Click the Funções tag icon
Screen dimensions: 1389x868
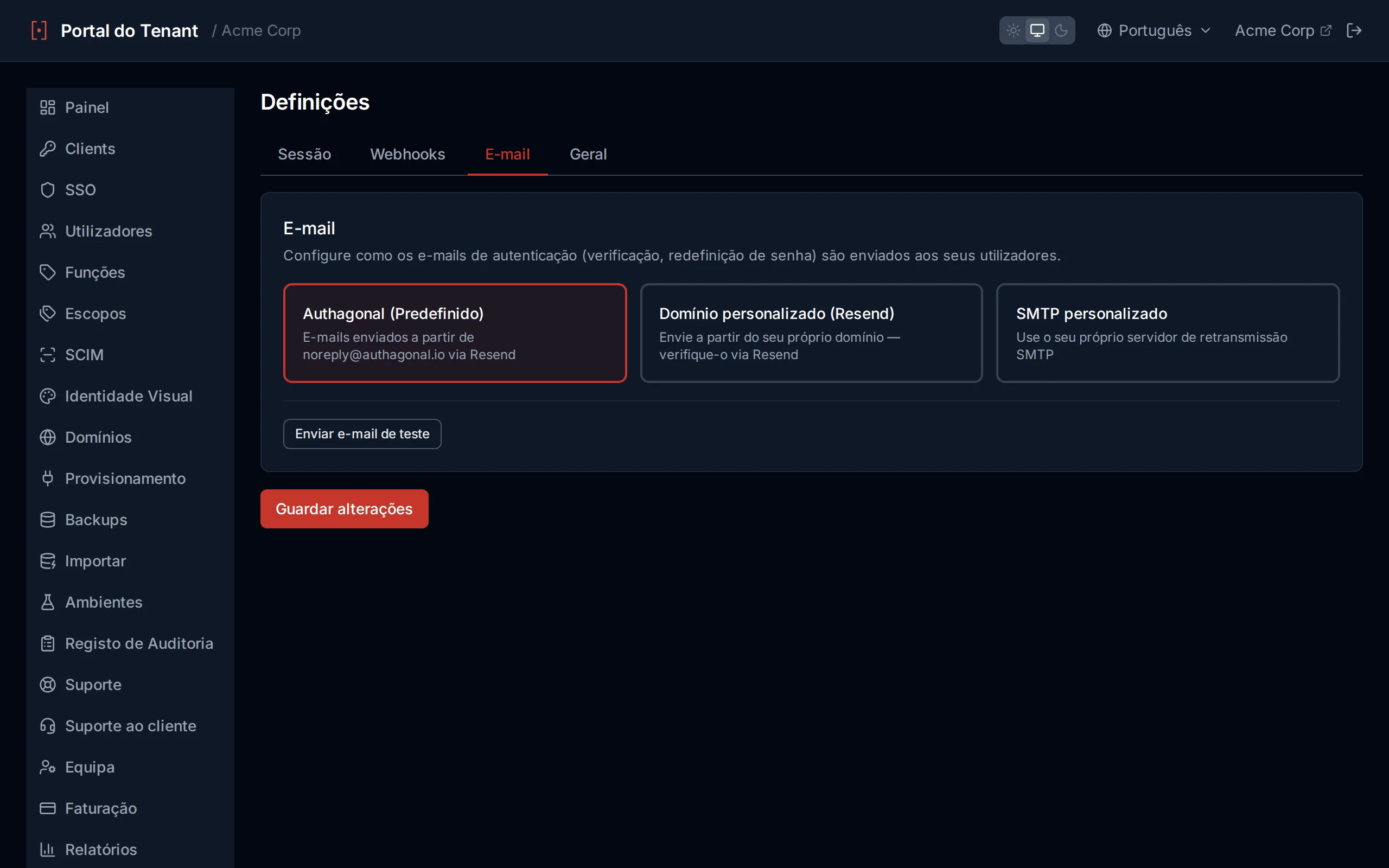tap(48, 272)
